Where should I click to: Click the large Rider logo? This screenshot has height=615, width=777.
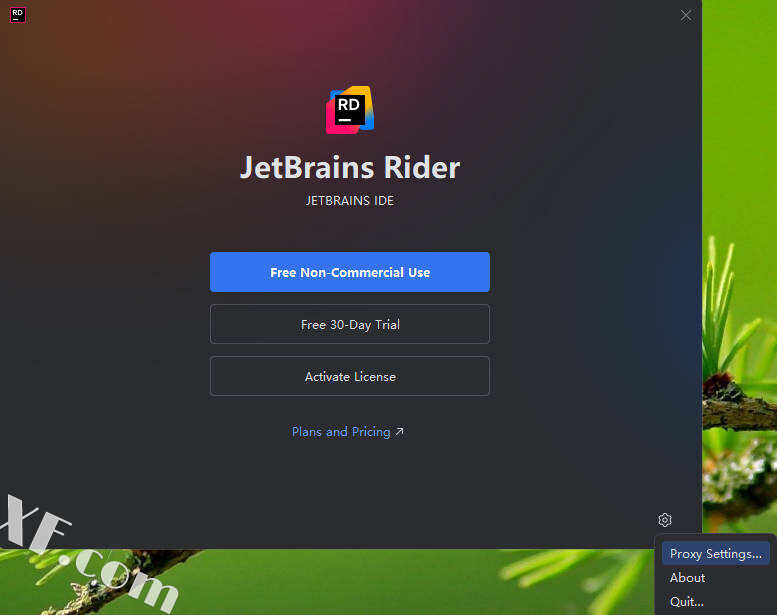point(350,110)
